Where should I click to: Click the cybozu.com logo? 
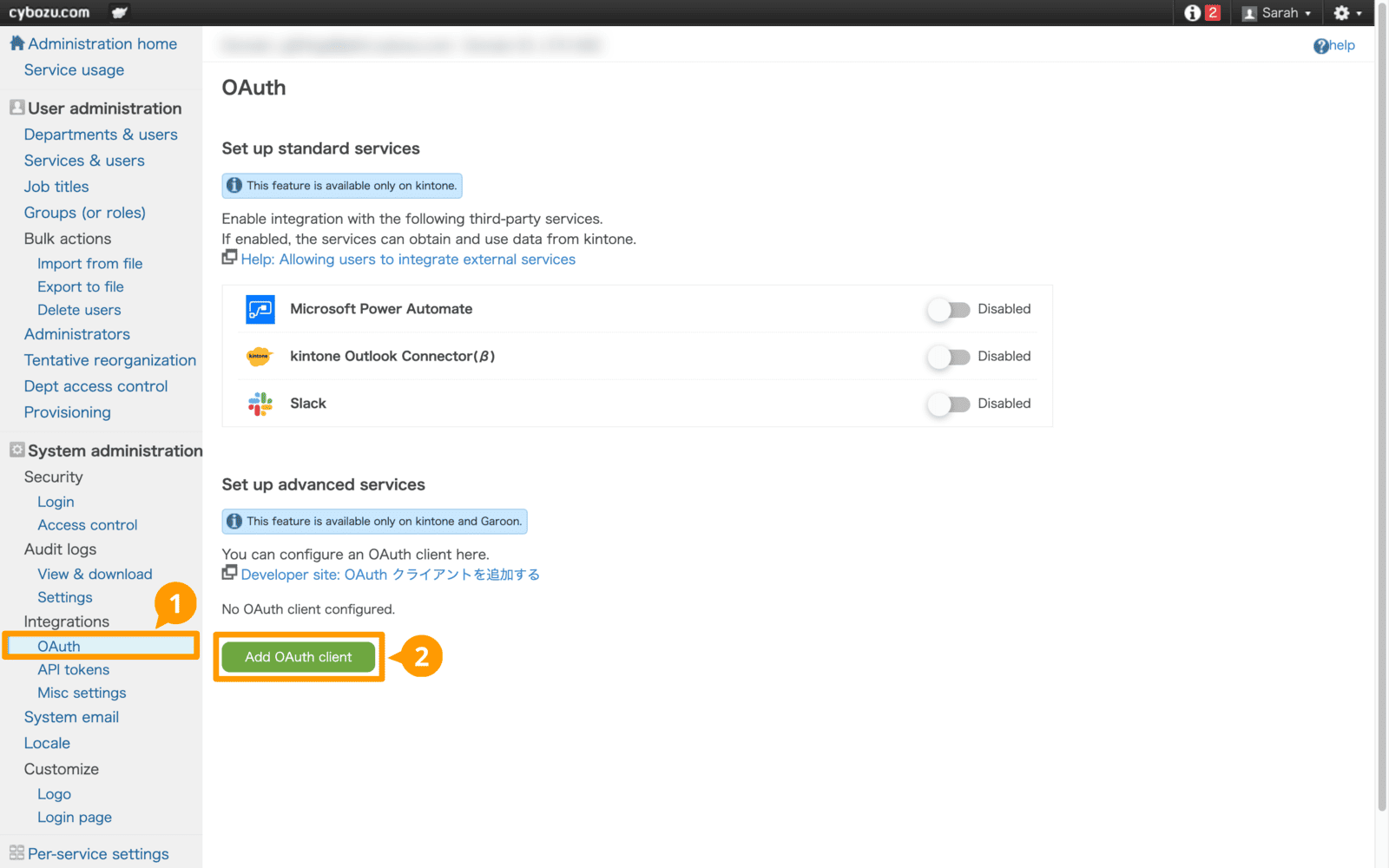click(x=49, y=12)
